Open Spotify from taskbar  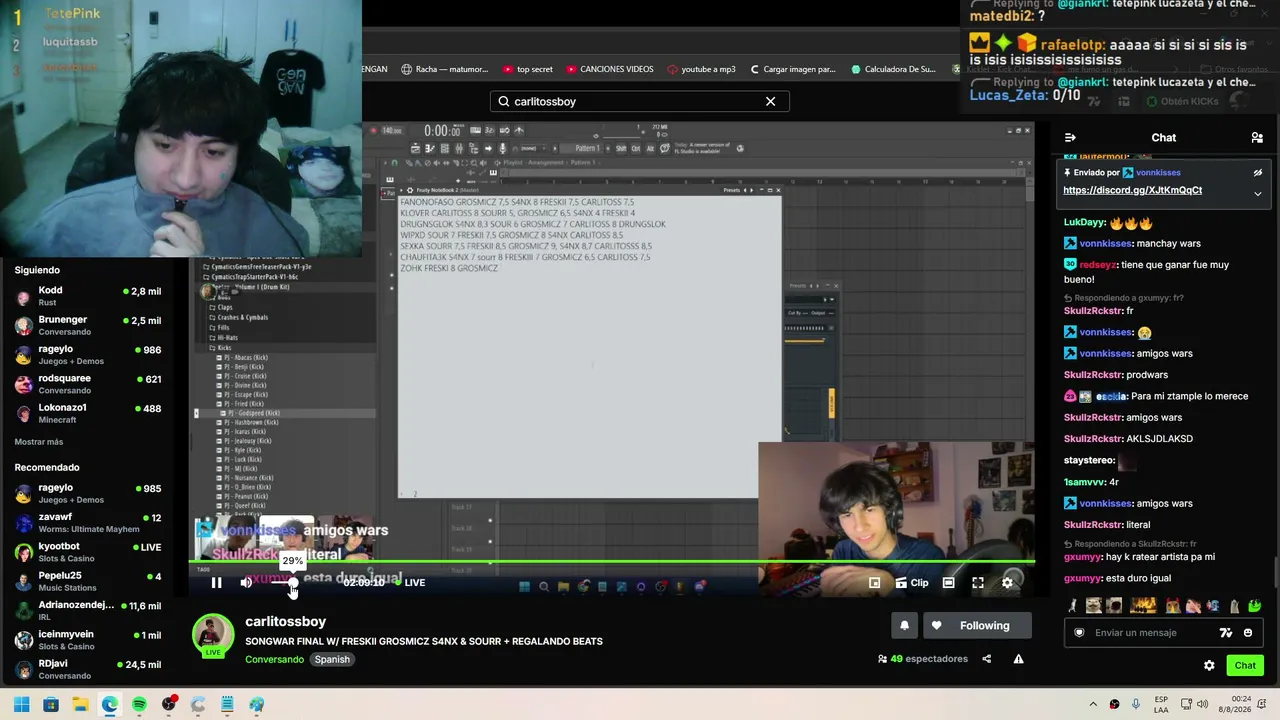(x=139, y=704)
